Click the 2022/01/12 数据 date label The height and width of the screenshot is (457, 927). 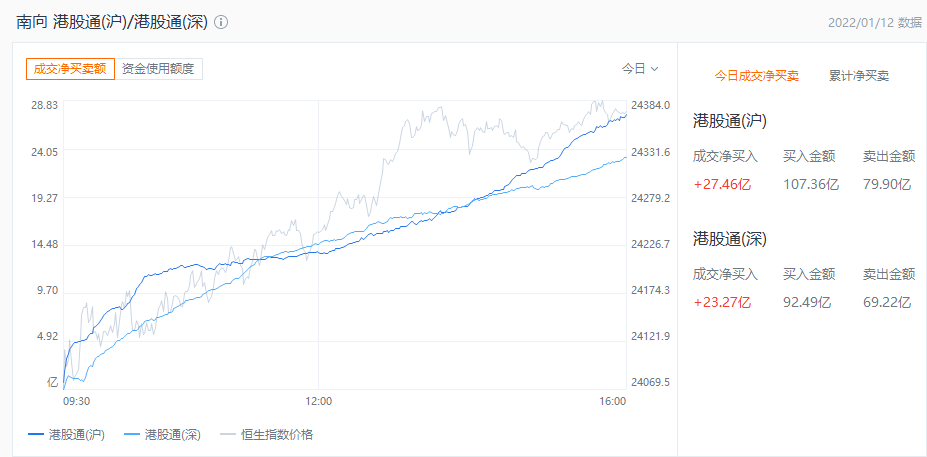point(875,22)
